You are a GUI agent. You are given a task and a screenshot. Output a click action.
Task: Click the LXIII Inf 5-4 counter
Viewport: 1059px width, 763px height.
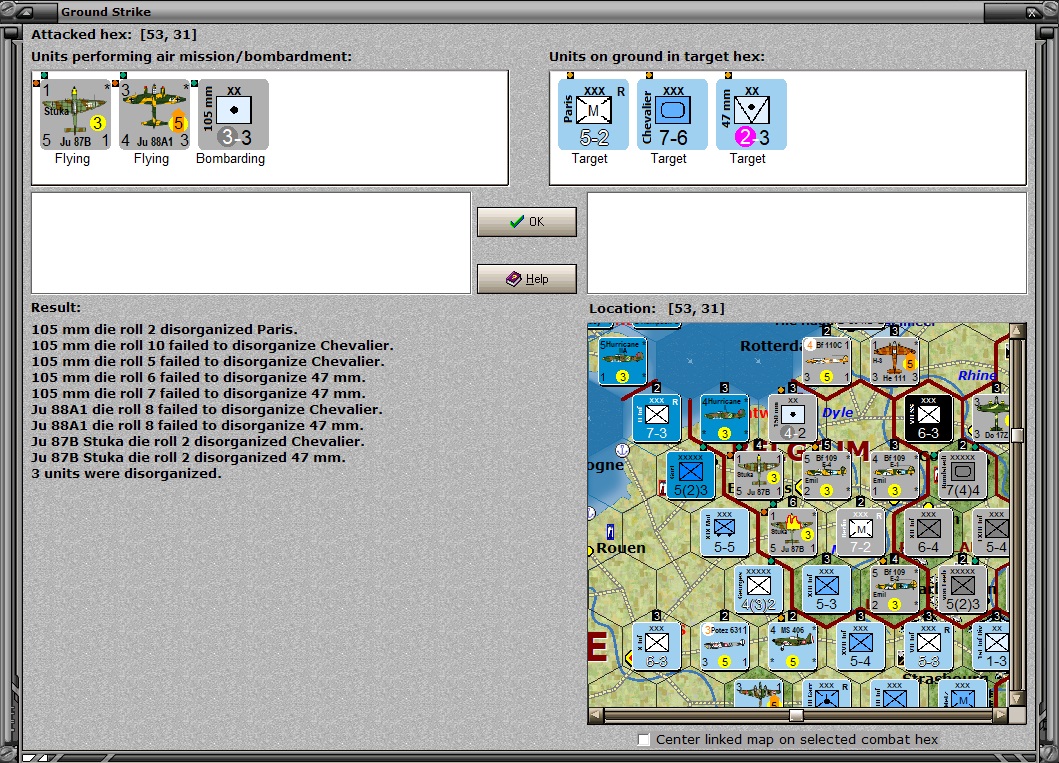pyautogui.click(x=991, y=531)
